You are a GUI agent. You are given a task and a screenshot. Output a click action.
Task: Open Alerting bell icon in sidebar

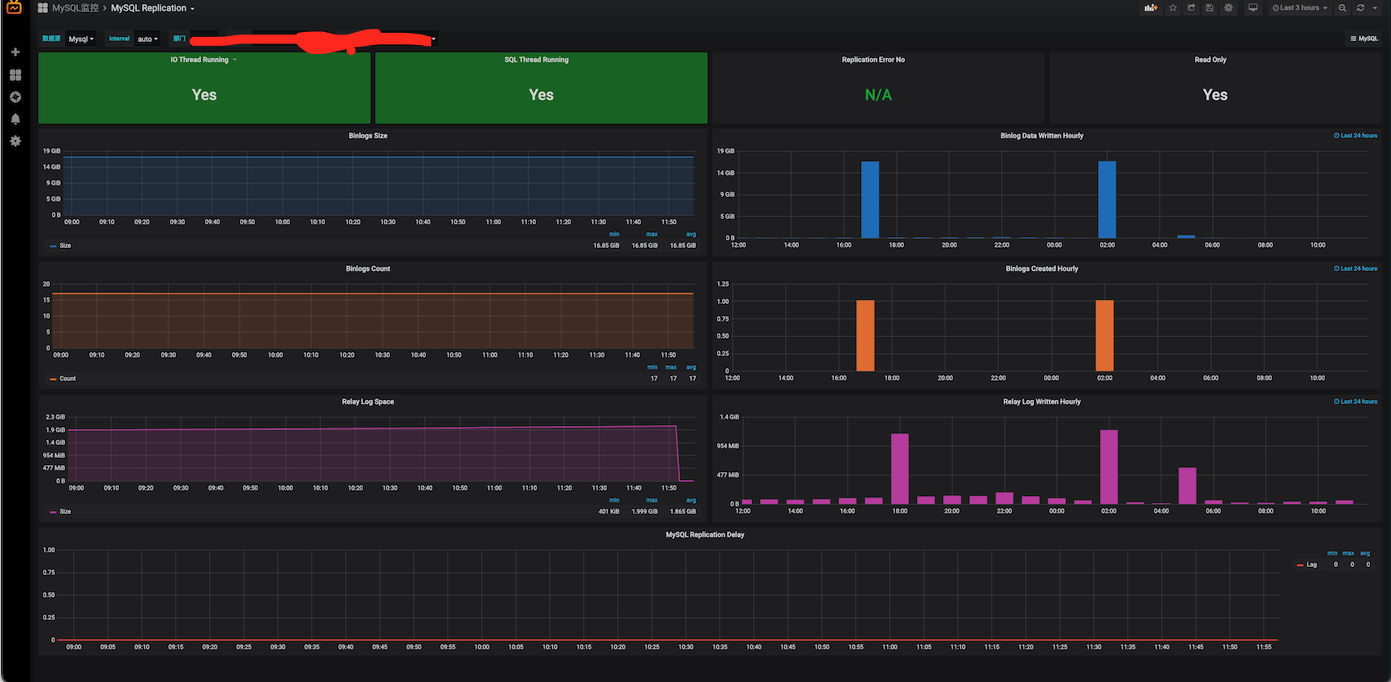click(x=15, y=119)
